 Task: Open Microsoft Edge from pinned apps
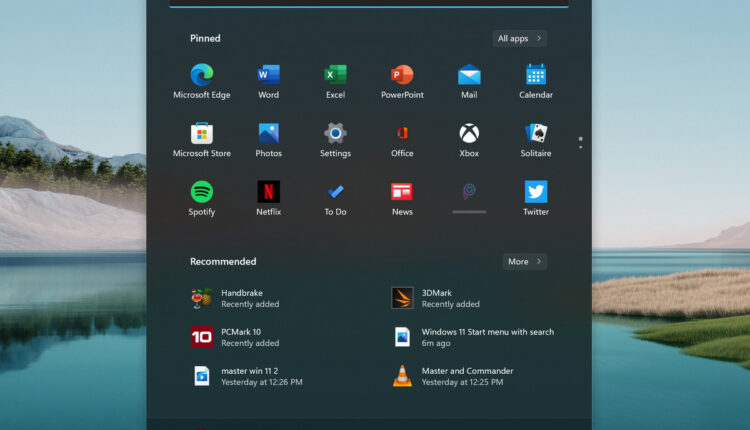(x=201, y=75)
